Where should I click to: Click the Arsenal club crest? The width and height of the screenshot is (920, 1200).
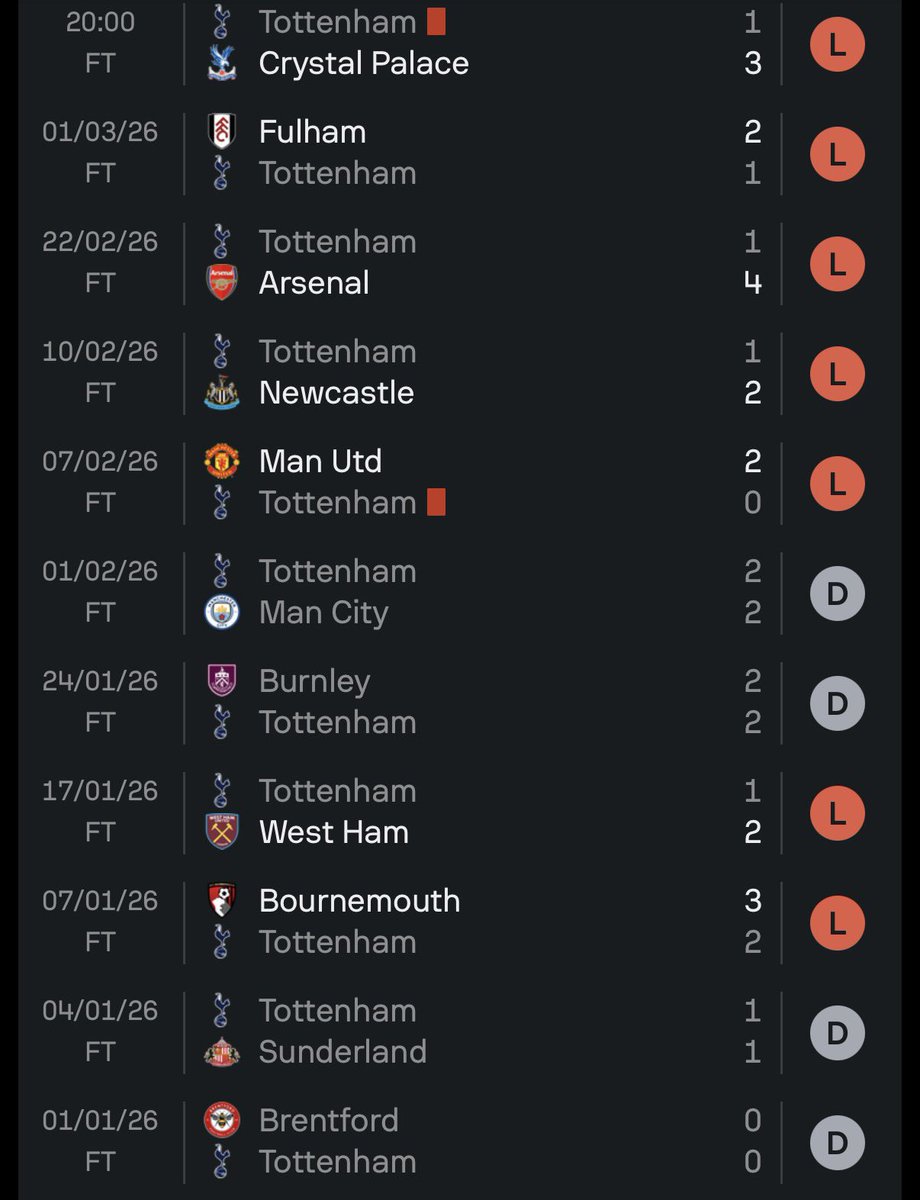tap(222, 283)
